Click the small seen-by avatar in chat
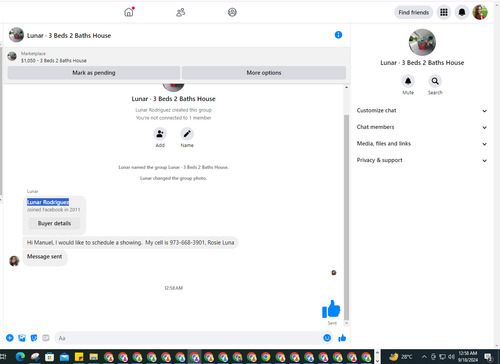Image resolution: width=500 pixels, height=364 pixels. 334,273
